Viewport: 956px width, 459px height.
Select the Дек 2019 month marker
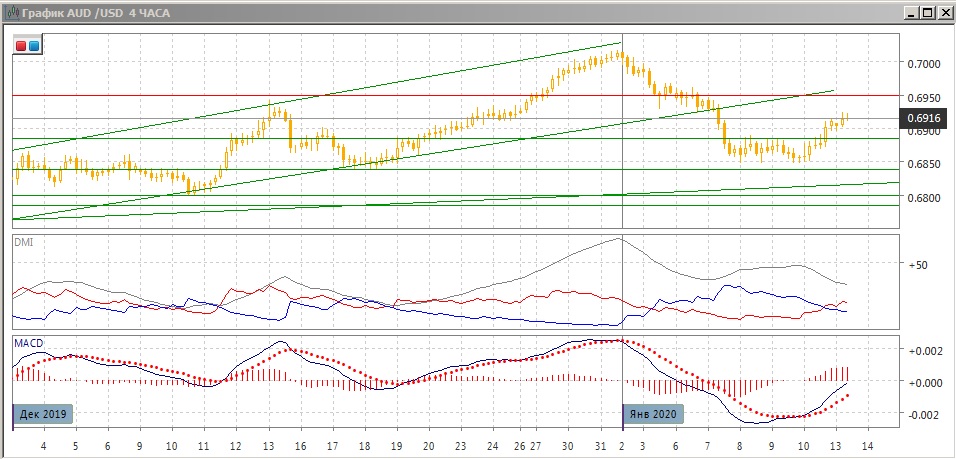pyautogui.click(x=43, y=412)
